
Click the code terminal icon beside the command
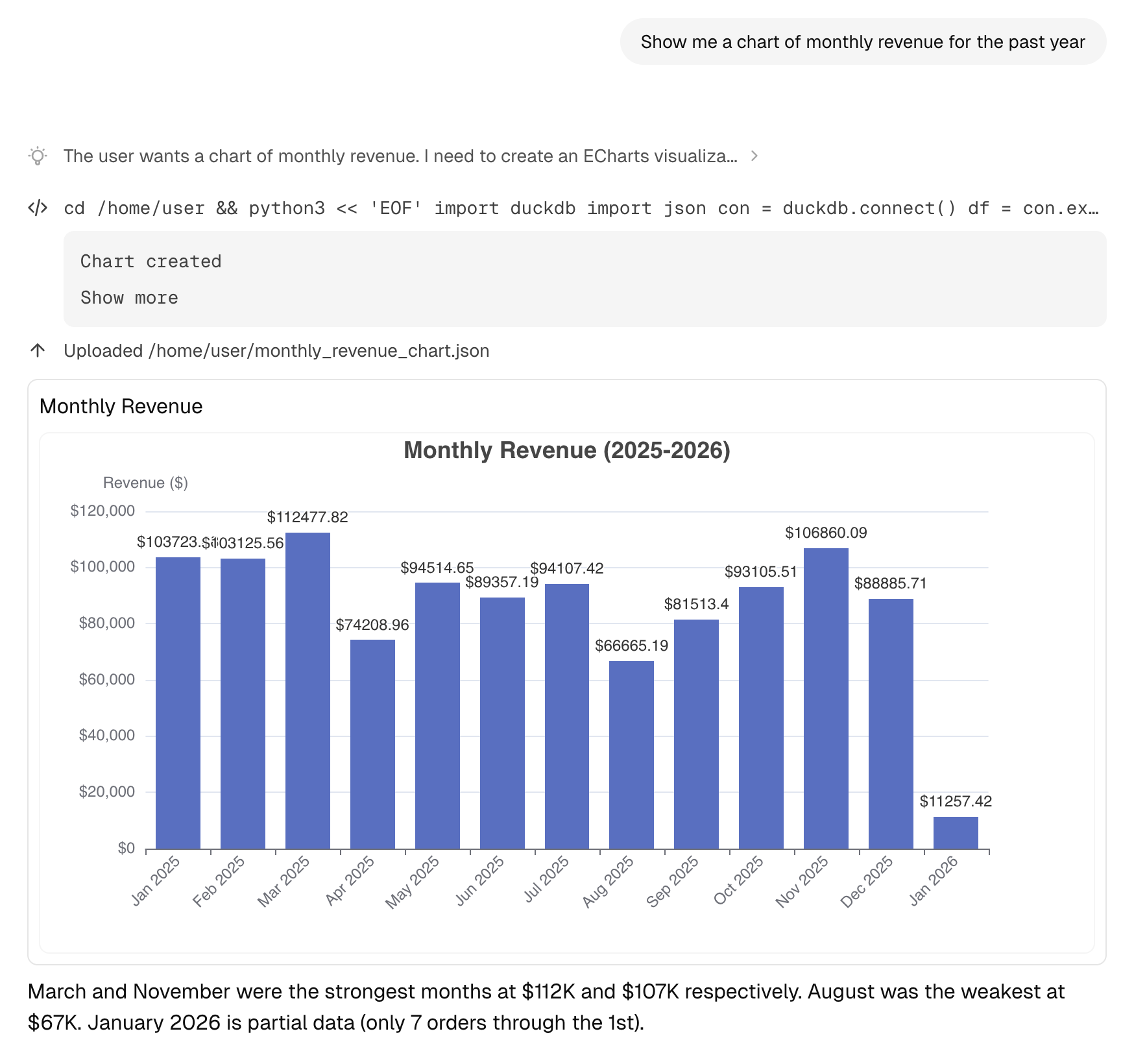(x=38, y=208)
